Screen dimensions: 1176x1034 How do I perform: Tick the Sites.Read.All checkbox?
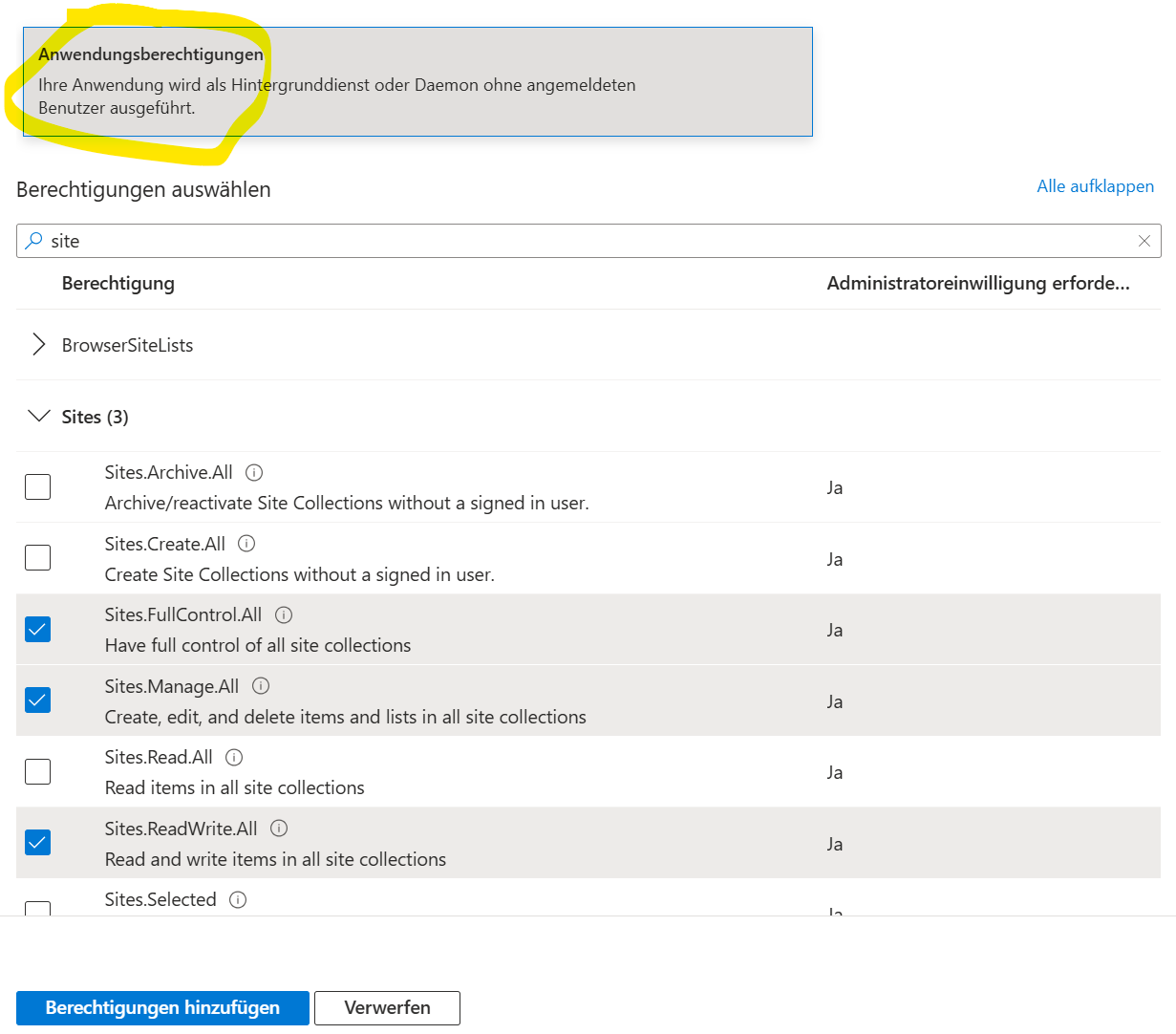coord(38,772)
